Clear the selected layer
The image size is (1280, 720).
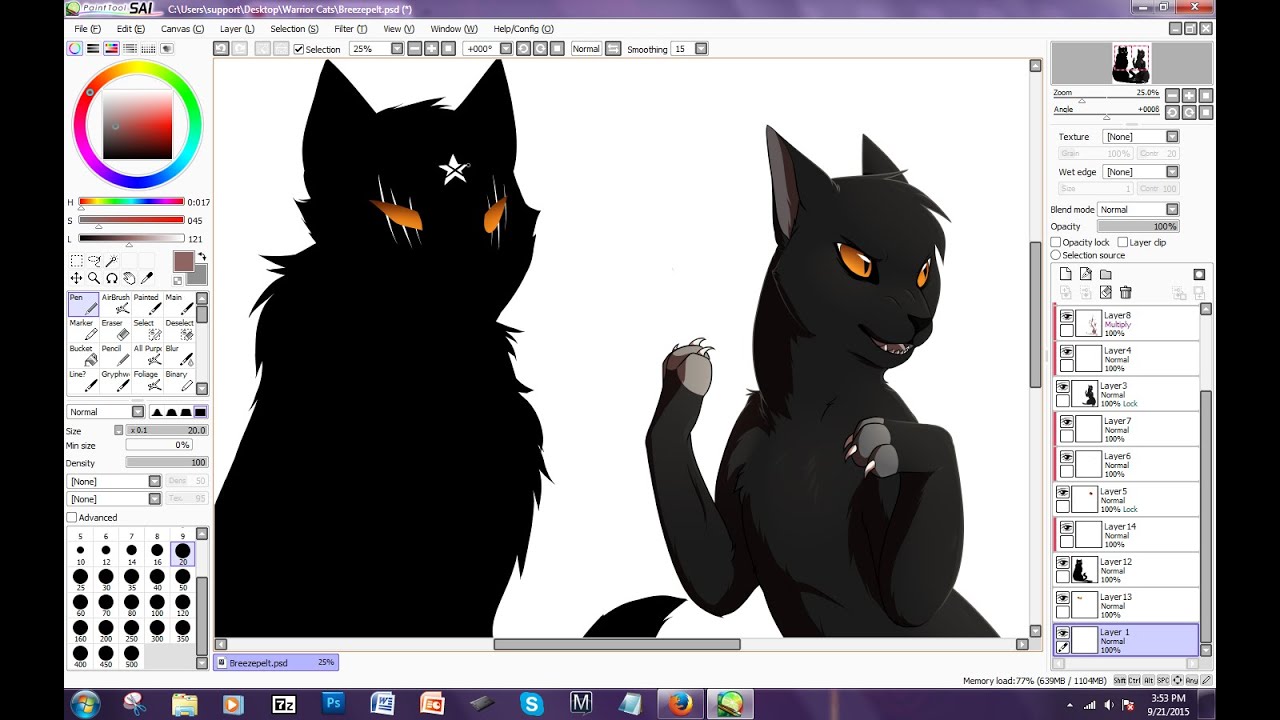point(1106,292)
